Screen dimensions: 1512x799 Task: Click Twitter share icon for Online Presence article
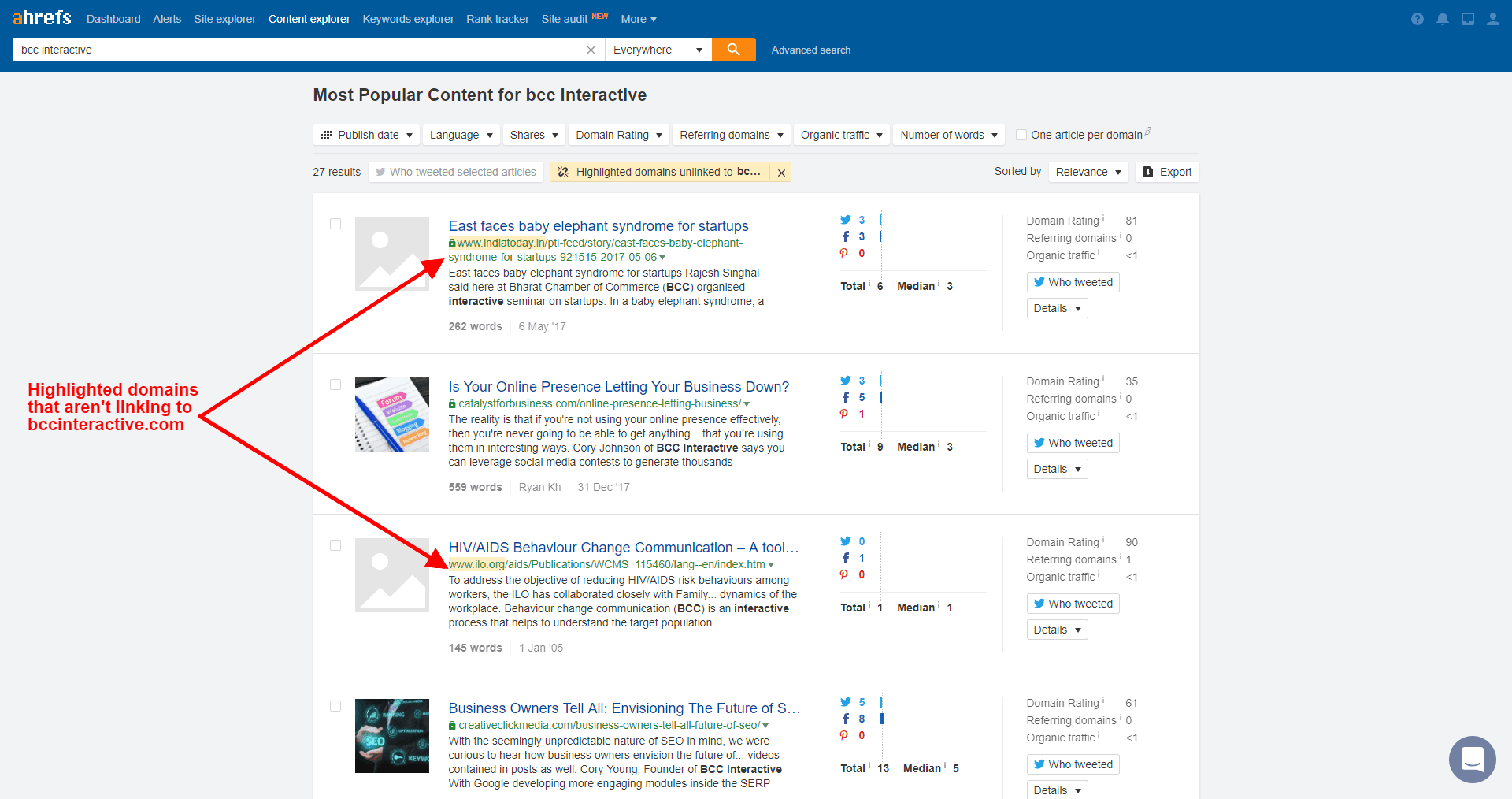click(846, 381)
